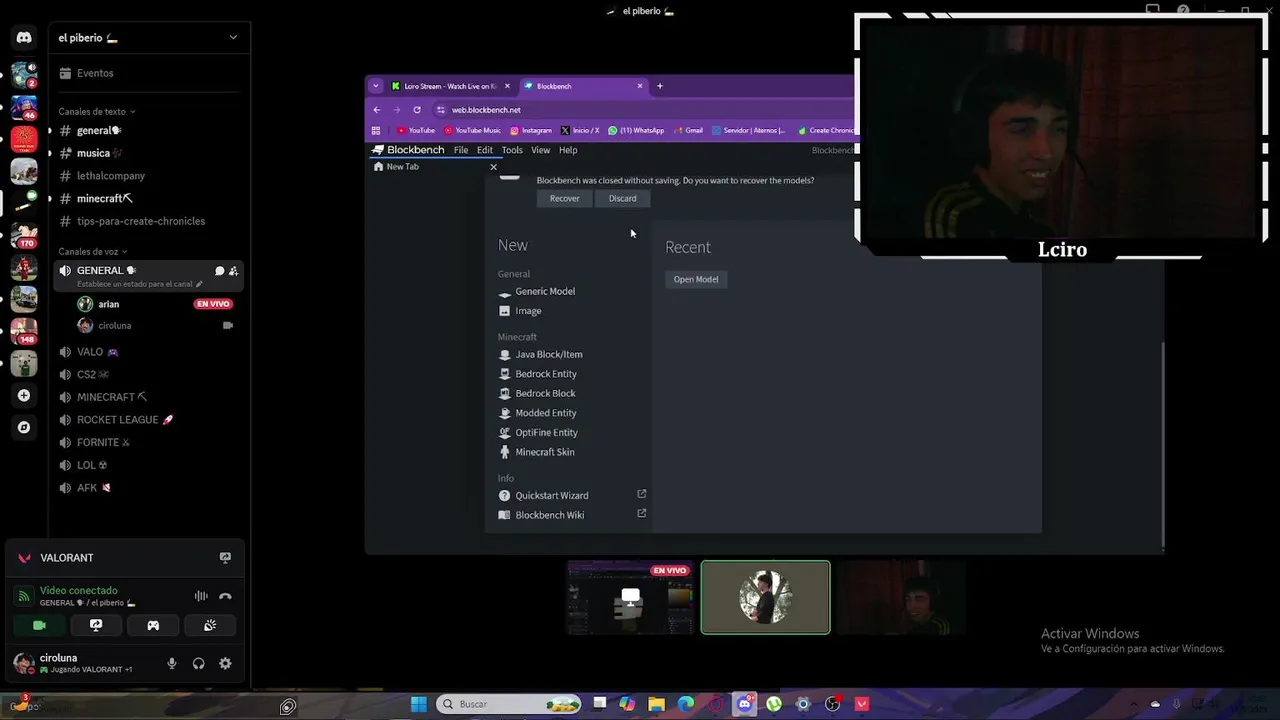
Task: Open the soundboard button in voice panel
Action: coord(210,625)
